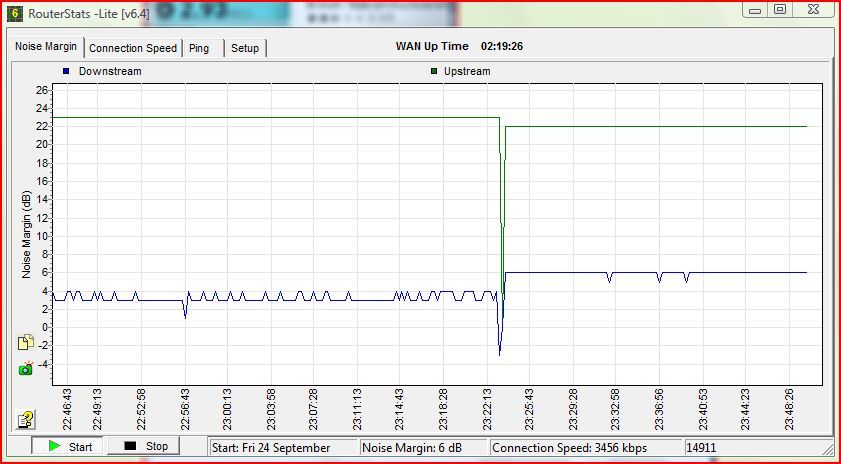The width and height of the screenshot is (841, 464).
Task: Click the copy graph icon
Action: click(26, 343)
